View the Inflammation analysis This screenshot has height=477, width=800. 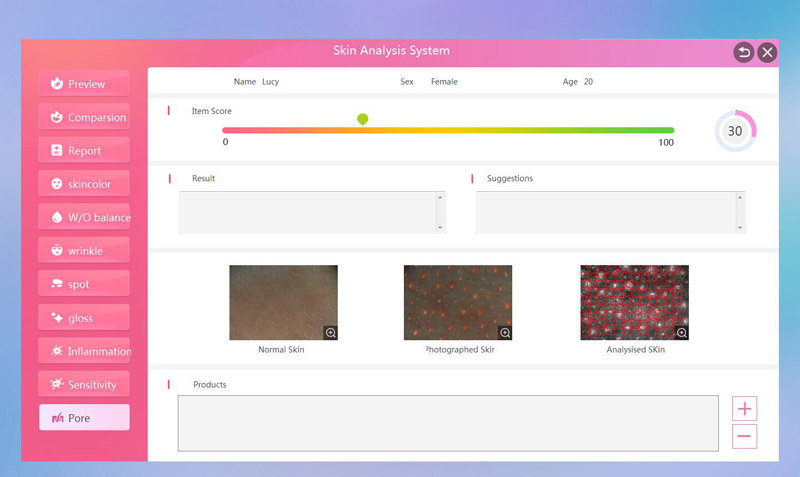click(84, 351)
